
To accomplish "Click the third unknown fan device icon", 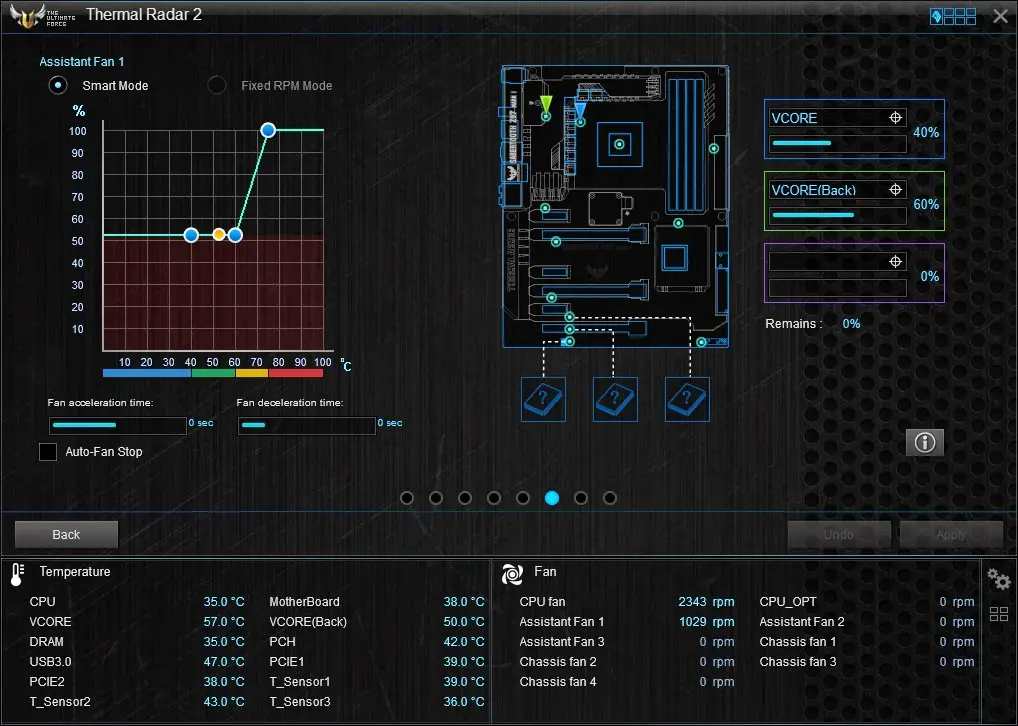I will pos(687,399).
